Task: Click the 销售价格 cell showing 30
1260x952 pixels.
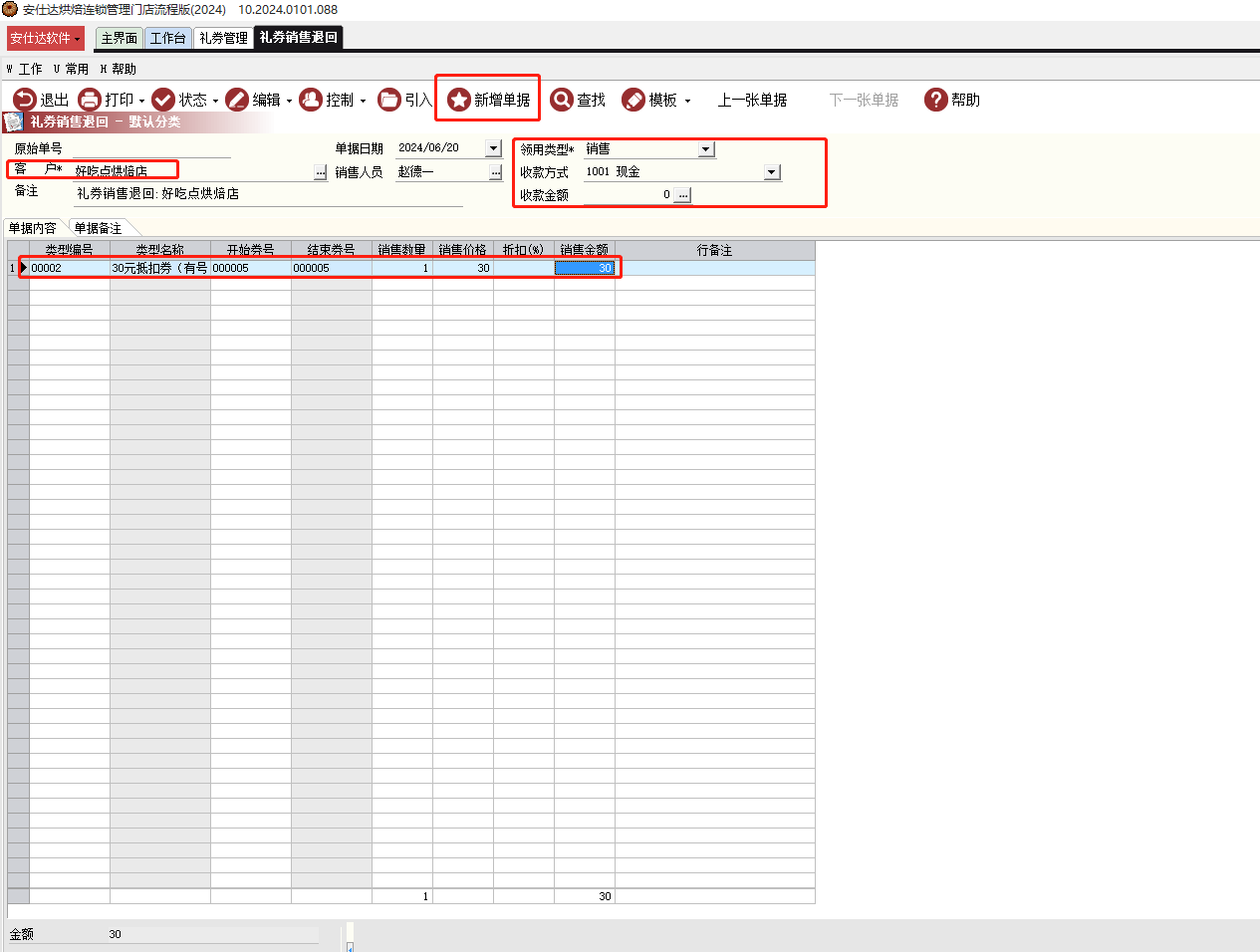Action: coord(463,268)
